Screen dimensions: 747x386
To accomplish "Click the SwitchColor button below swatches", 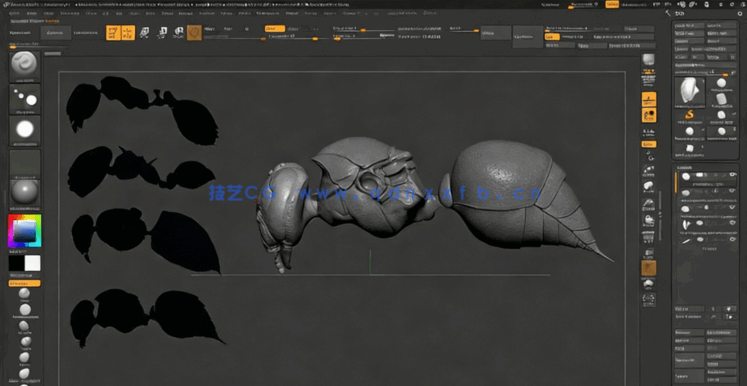I will pos(24,275).
